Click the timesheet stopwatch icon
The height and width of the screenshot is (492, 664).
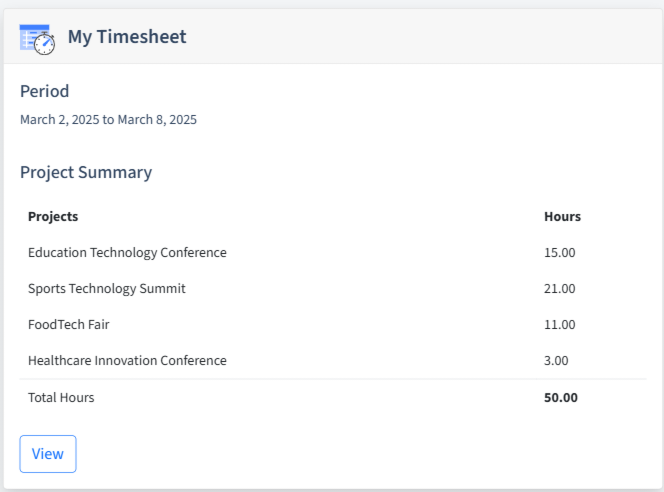[37, 39]
